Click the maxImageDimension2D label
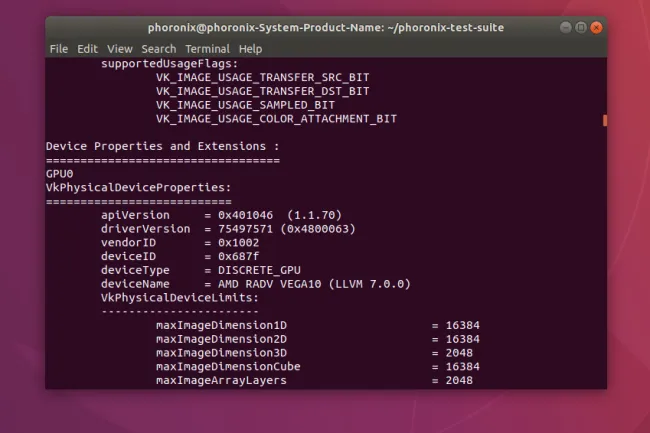The image size is (650, 433). point(221,339)
